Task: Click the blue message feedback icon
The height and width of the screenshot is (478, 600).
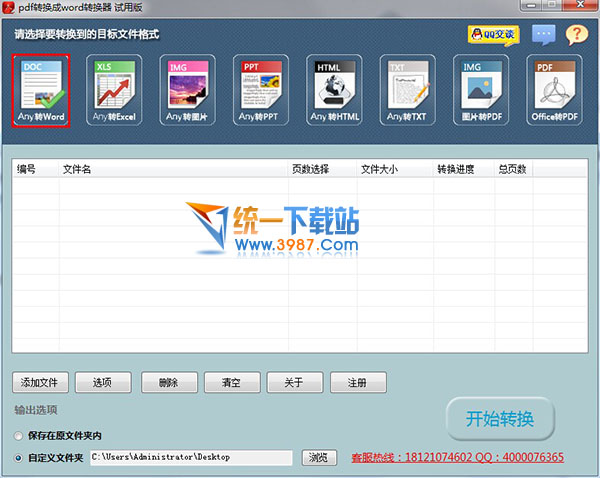Action: [x=543, y=35]
